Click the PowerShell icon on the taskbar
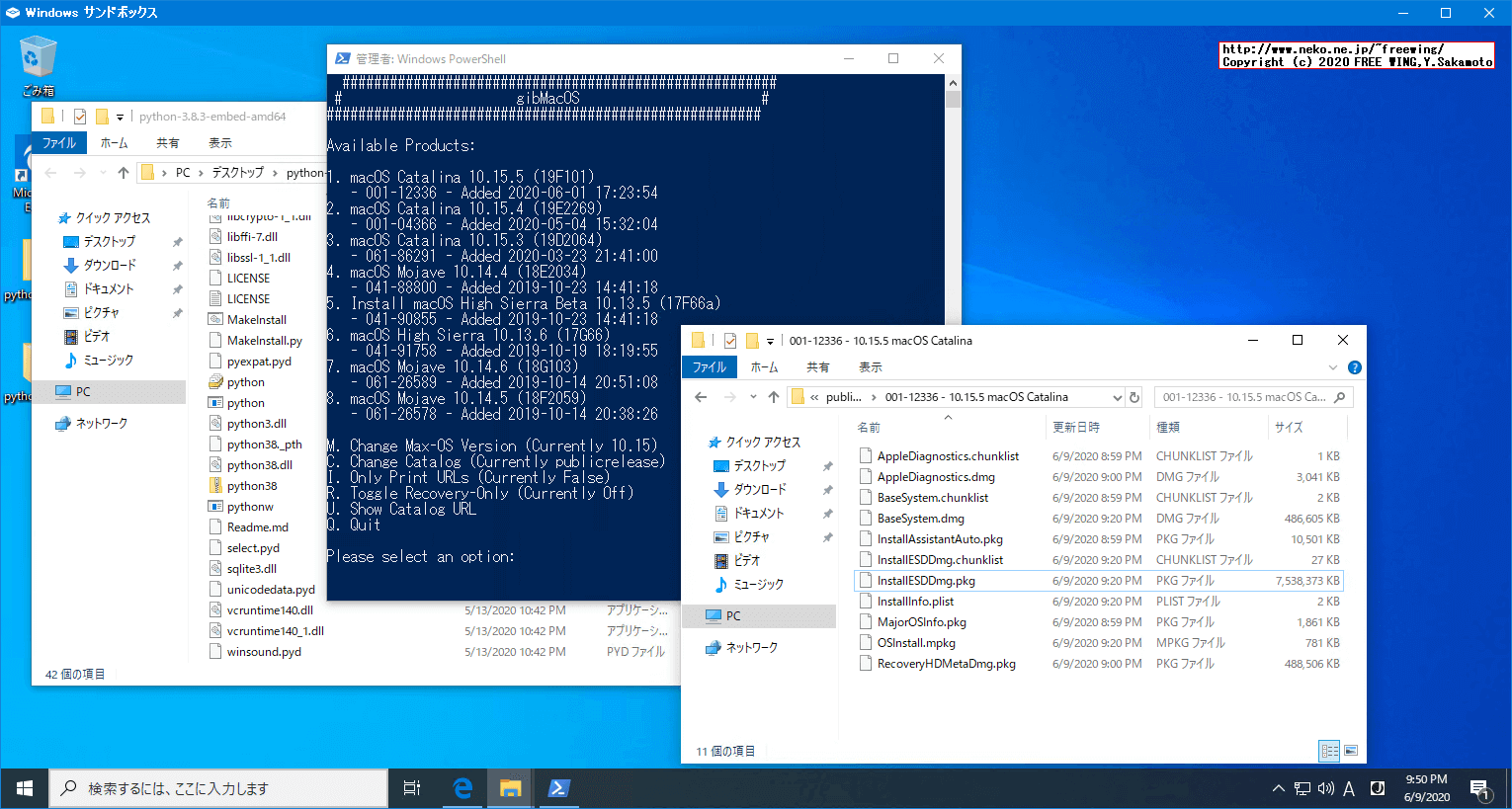 click(x=557, y=788)
